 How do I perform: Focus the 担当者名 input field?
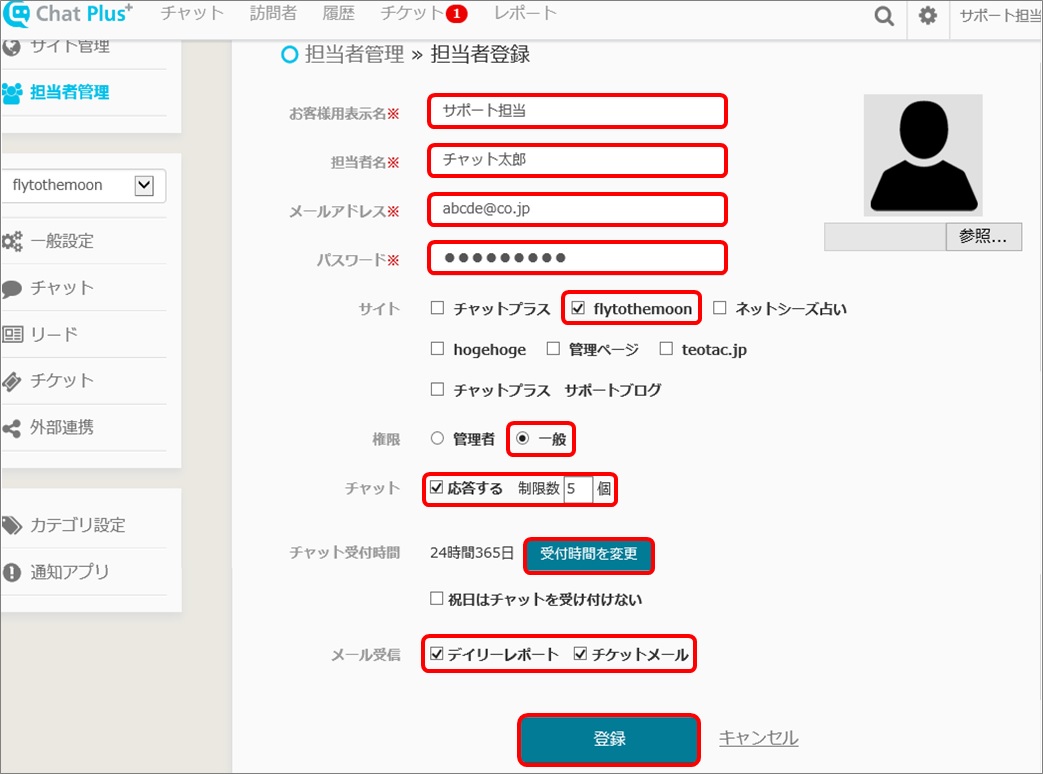(577, 160)
